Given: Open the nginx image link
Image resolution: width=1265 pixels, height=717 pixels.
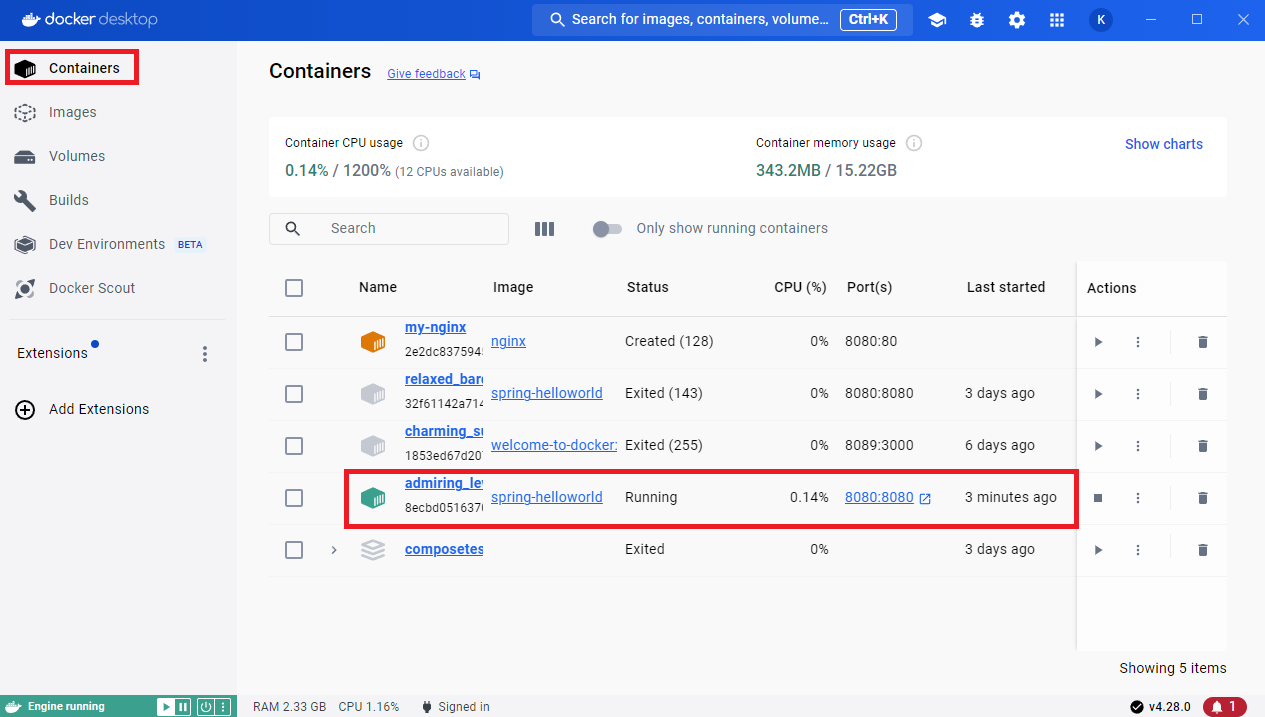Looking at the screenshot, I should point(508,341).
